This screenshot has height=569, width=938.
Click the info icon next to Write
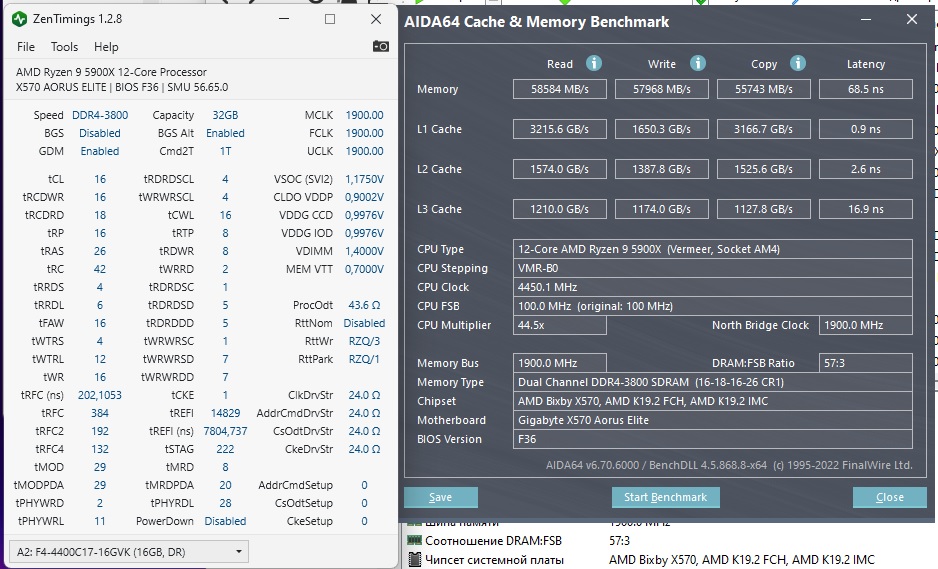[696, 63]
